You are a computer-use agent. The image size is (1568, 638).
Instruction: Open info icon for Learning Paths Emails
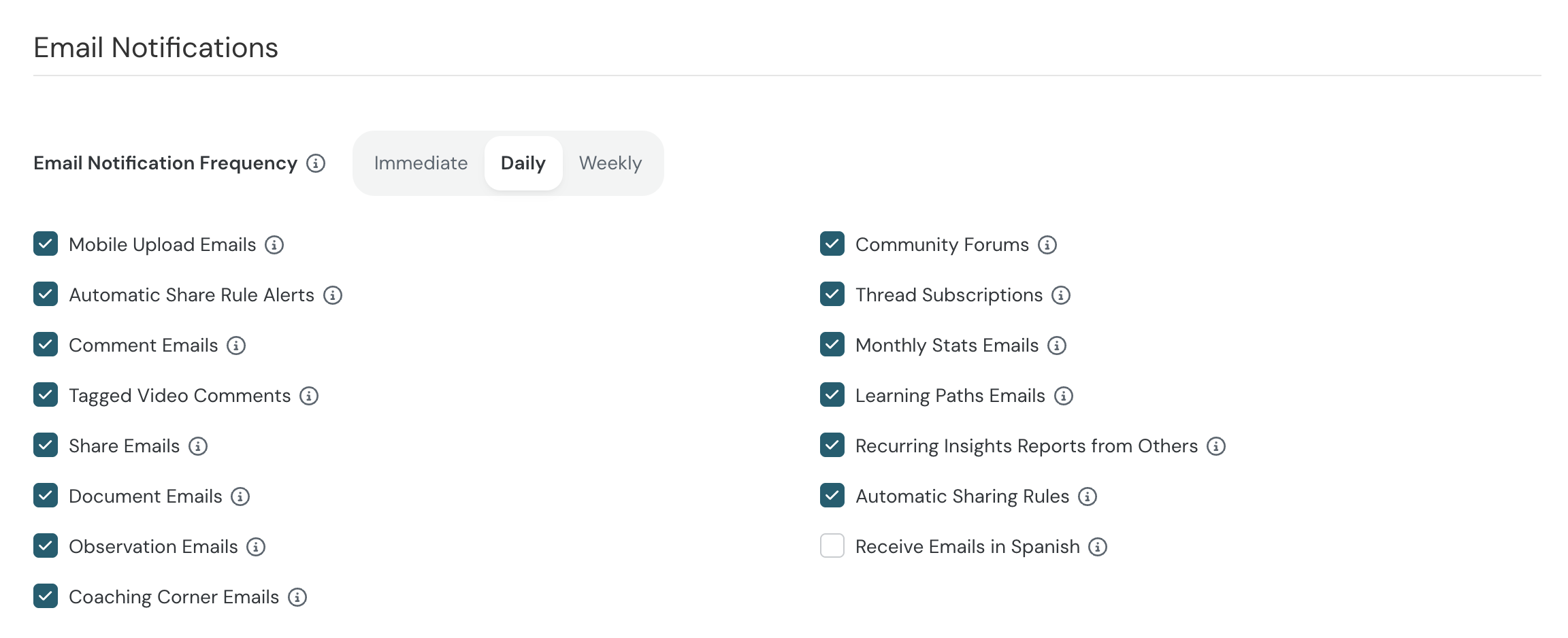[1064, 396]
